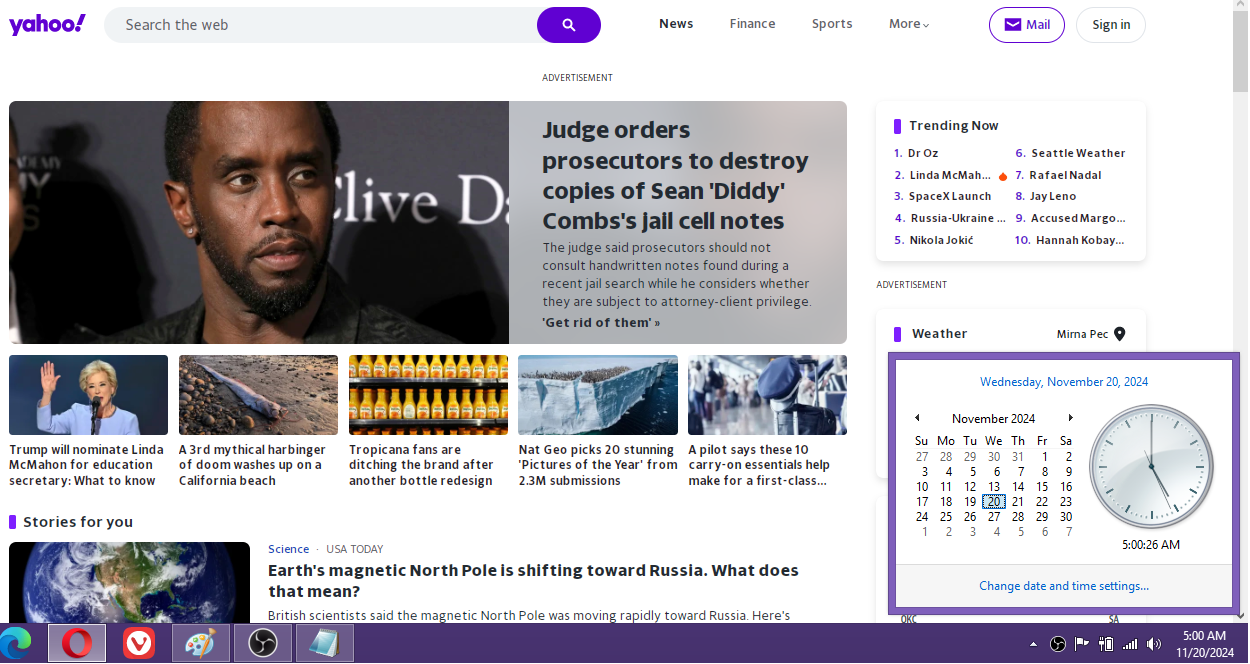Click the Earth globe story image
This screenshot has width=1250, height=664.
(x=129, y=583)
